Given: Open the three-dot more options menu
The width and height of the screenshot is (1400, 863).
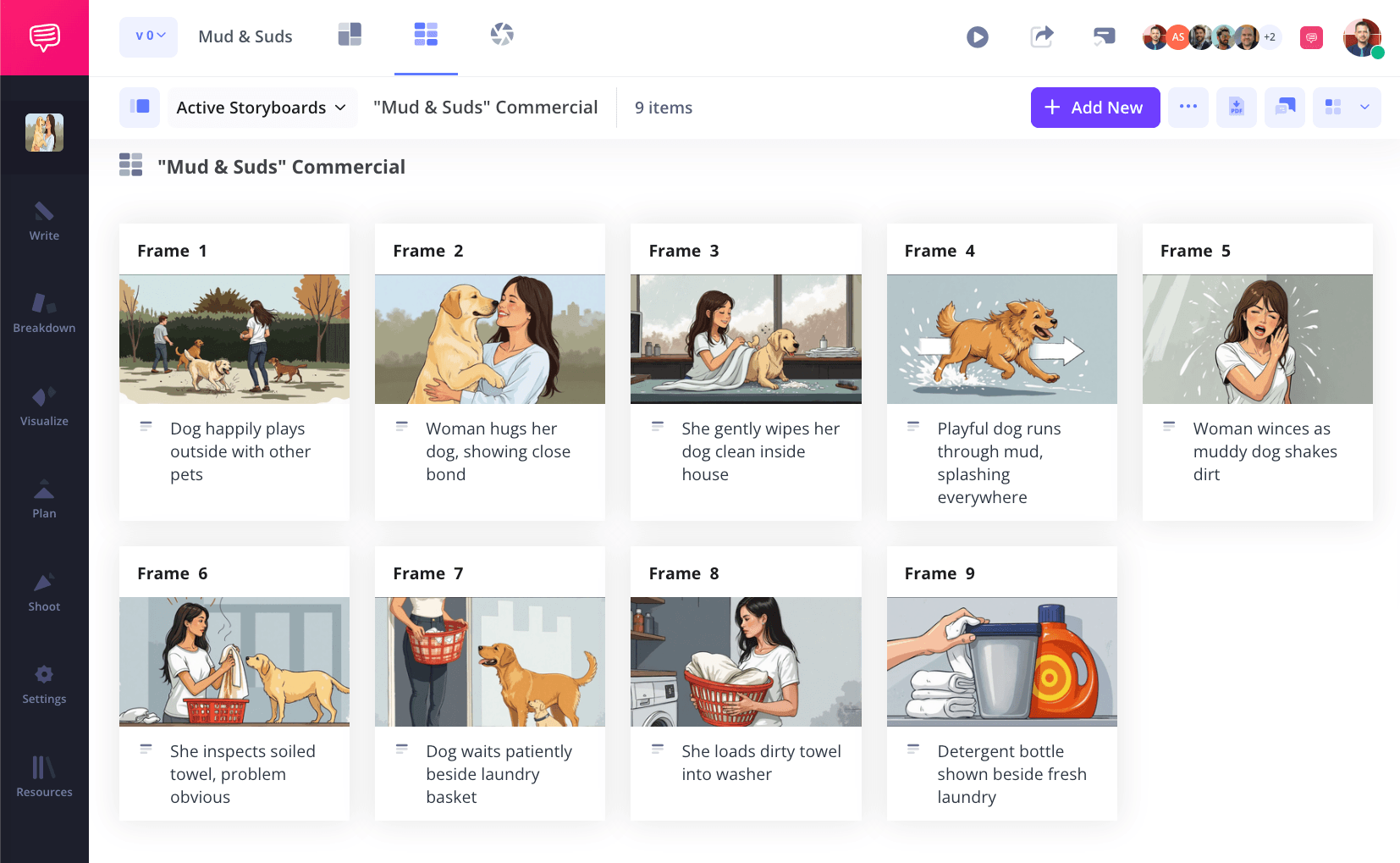Looking at the screenshot, I should pos(1188,108).
